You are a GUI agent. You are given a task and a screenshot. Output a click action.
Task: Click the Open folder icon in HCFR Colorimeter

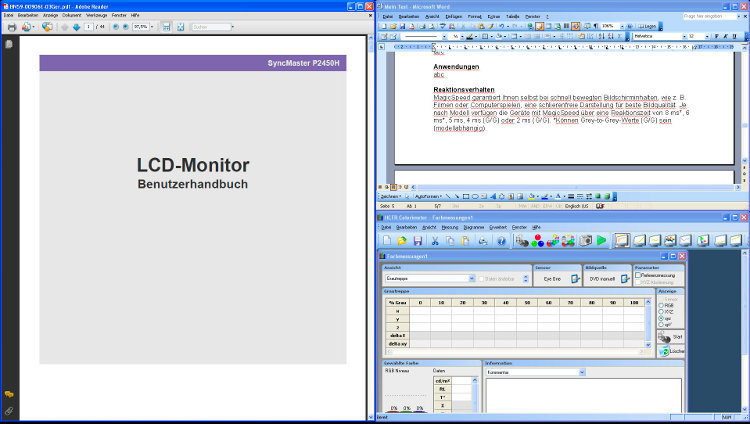pyautogui.click(x=402, y=241)
